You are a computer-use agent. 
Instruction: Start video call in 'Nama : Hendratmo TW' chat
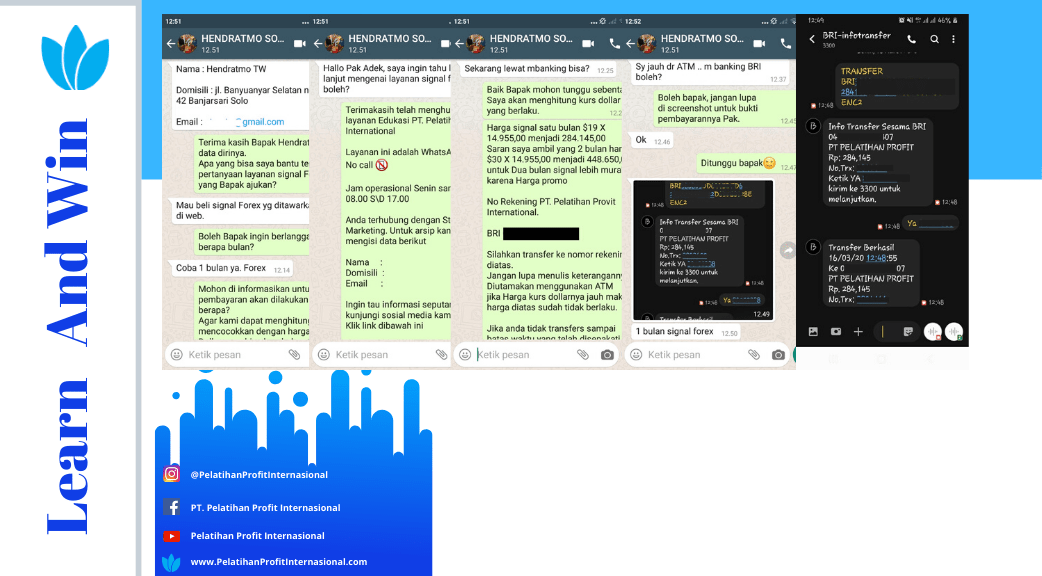coord(300,44)
